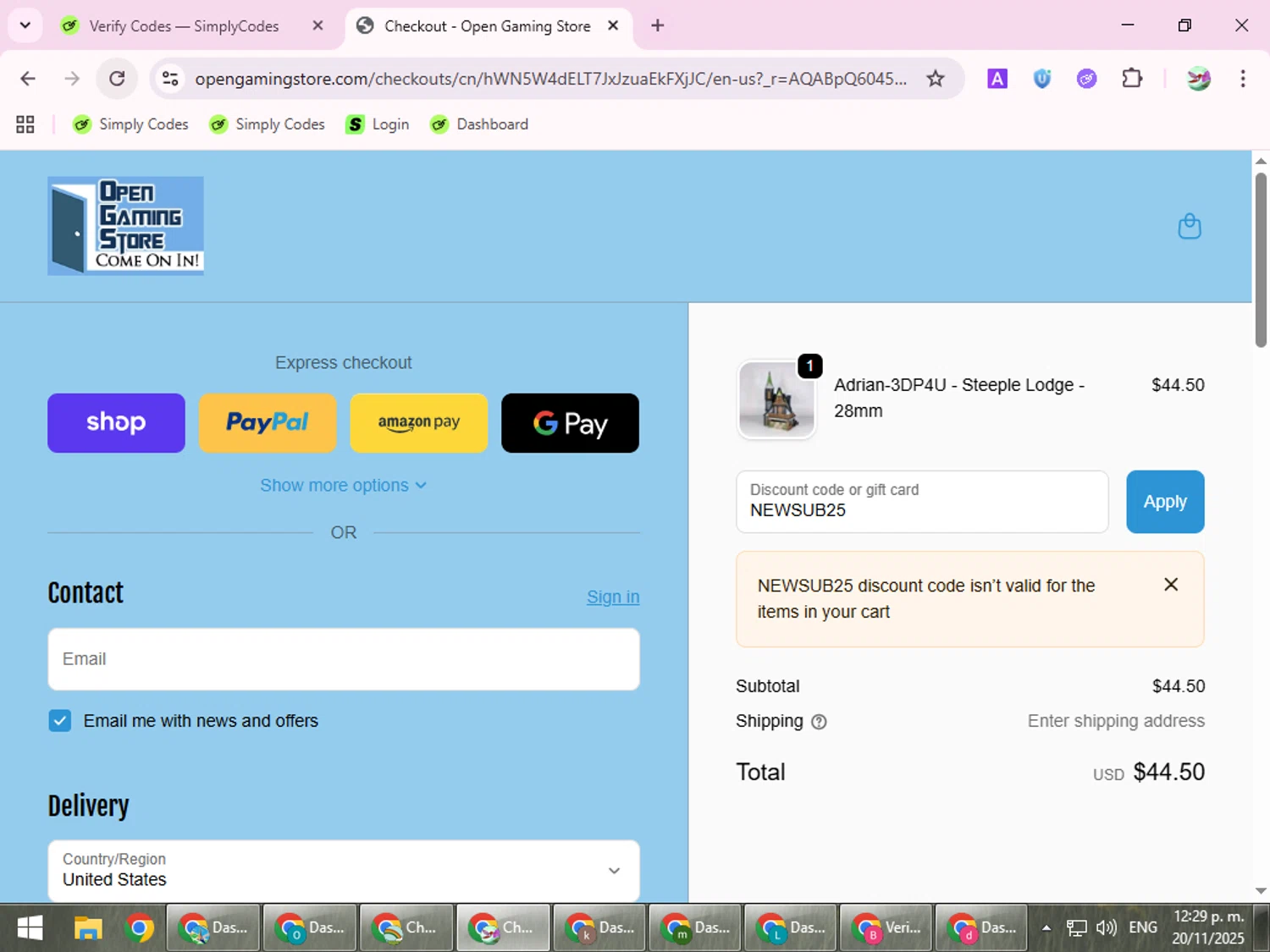Open the tab search dropdown arrow
The height and width of the screenshot is (952, 1270).
point(25,25)
